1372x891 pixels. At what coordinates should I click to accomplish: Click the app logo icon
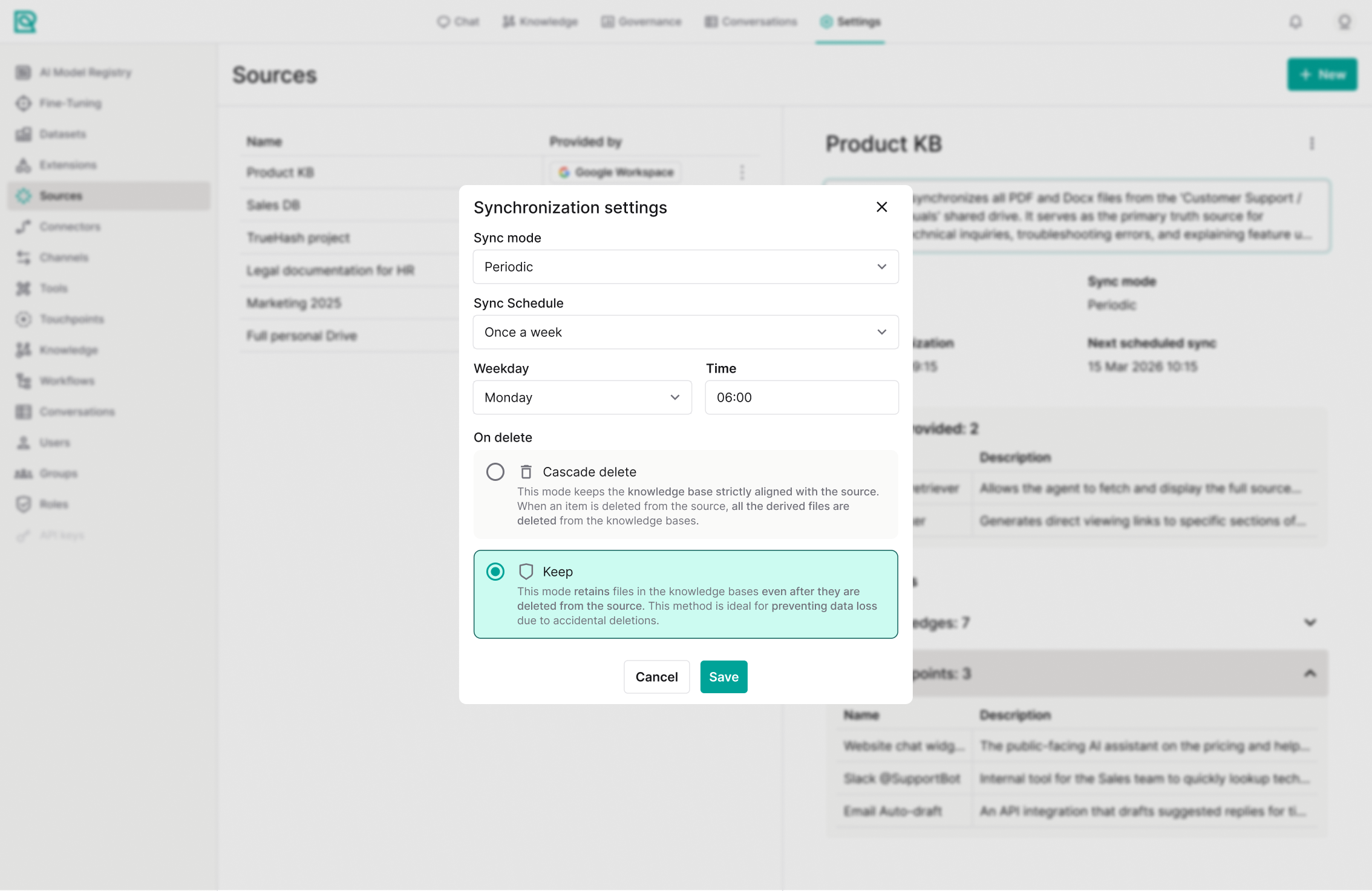25,22
